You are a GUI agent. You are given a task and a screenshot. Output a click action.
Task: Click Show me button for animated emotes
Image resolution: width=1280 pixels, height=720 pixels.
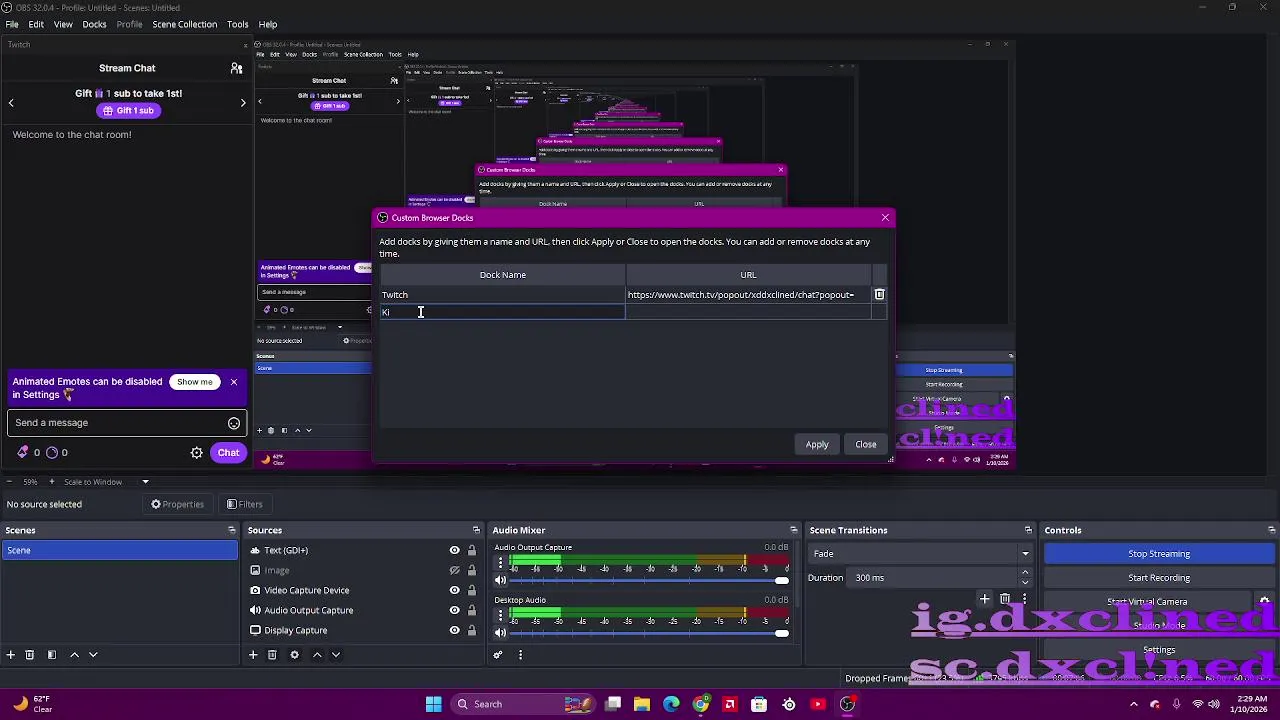tap(194, 381)
